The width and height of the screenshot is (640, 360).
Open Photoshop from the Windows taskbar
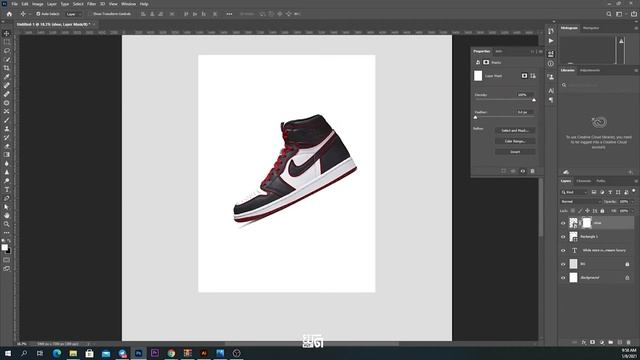[x=138, y=353]
